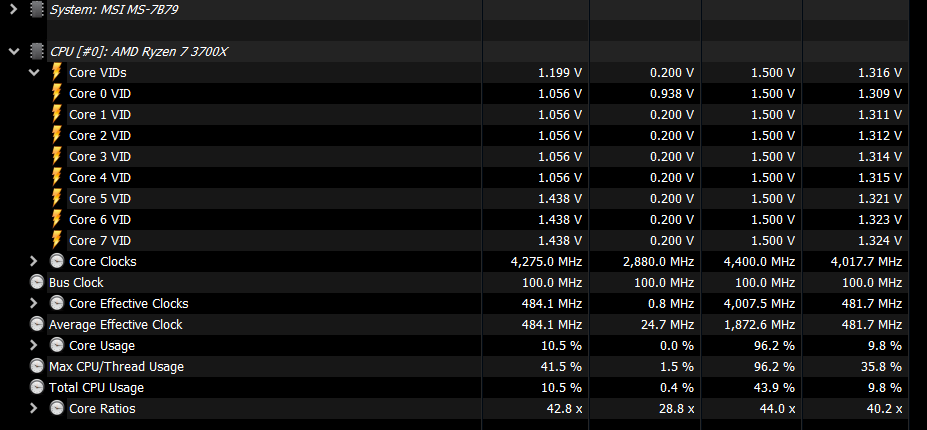Click Core Clocks minimum value 2,880.0 MHz
Viewport: 927px width, 430px height.
click(x=659, y=261)
